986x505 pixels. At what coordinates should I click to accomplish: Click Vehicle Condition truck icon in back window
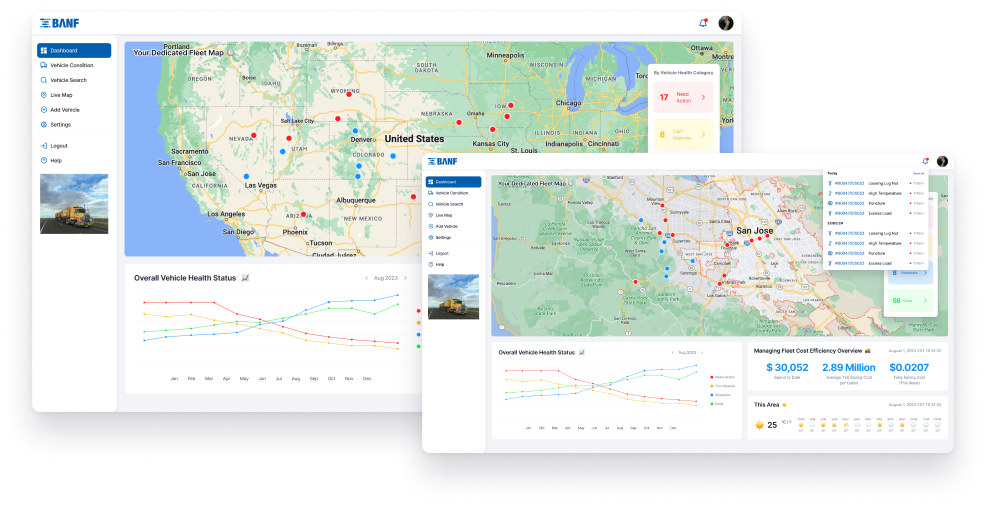(43, 65)
